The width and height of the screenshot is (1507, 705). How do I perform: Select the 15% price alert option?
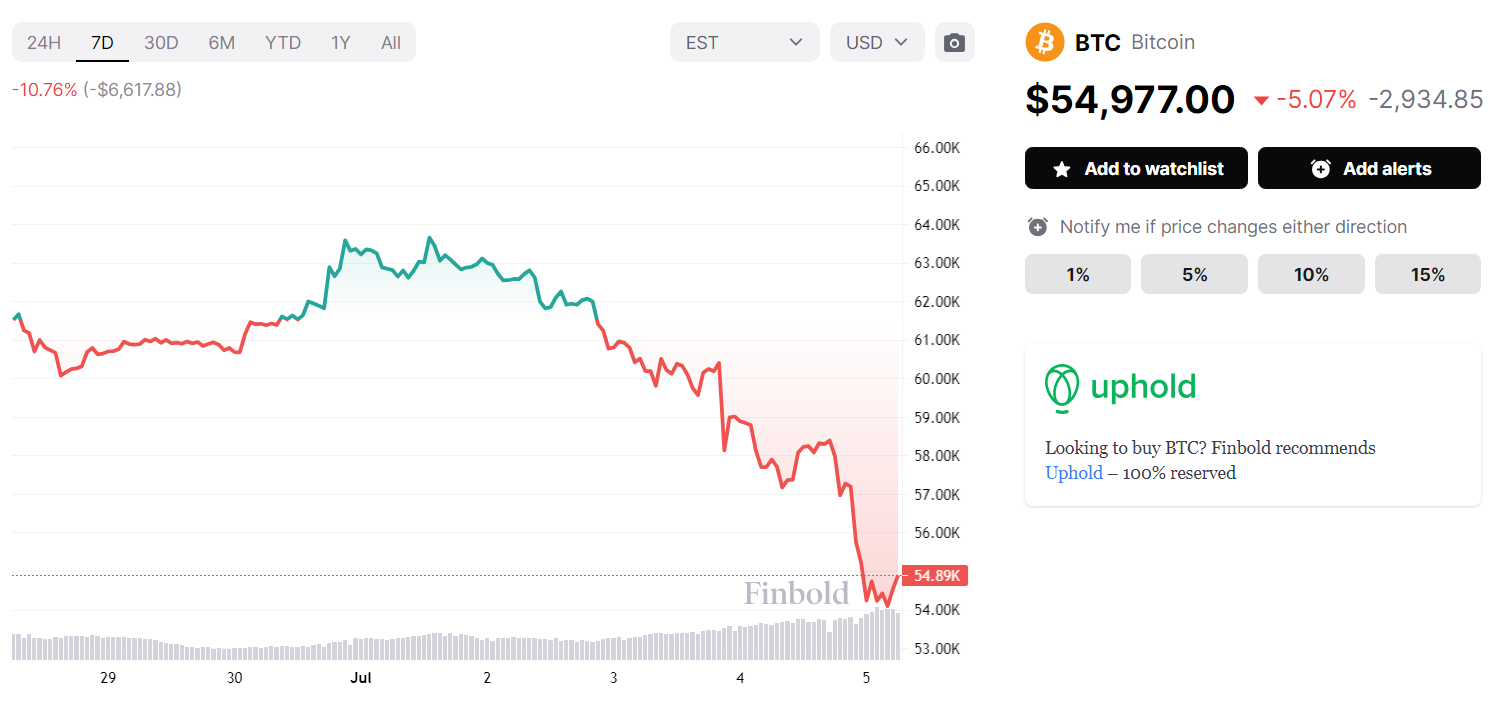click(1428, 274)
